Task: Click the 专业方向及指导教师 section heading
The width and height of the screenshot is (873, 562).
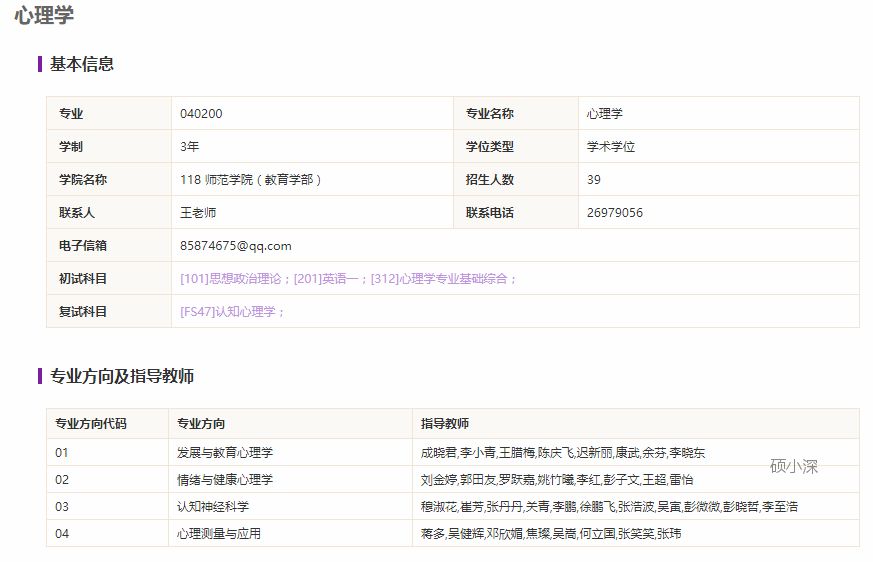Action: pos(122,376)
